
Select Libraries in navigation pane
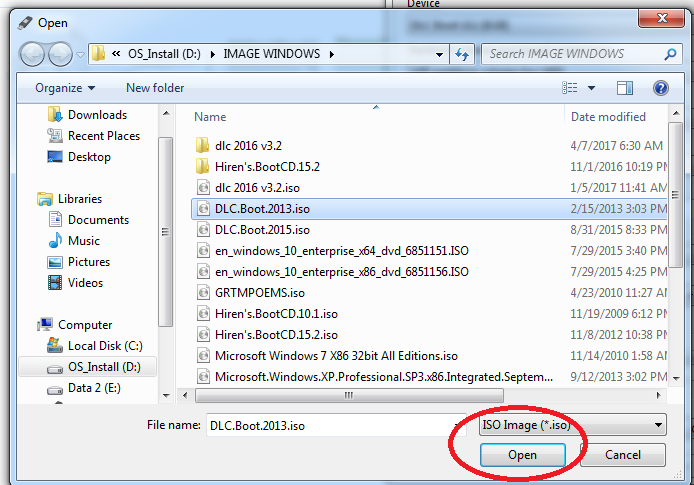pyautogui.click(x=70, y=199)
